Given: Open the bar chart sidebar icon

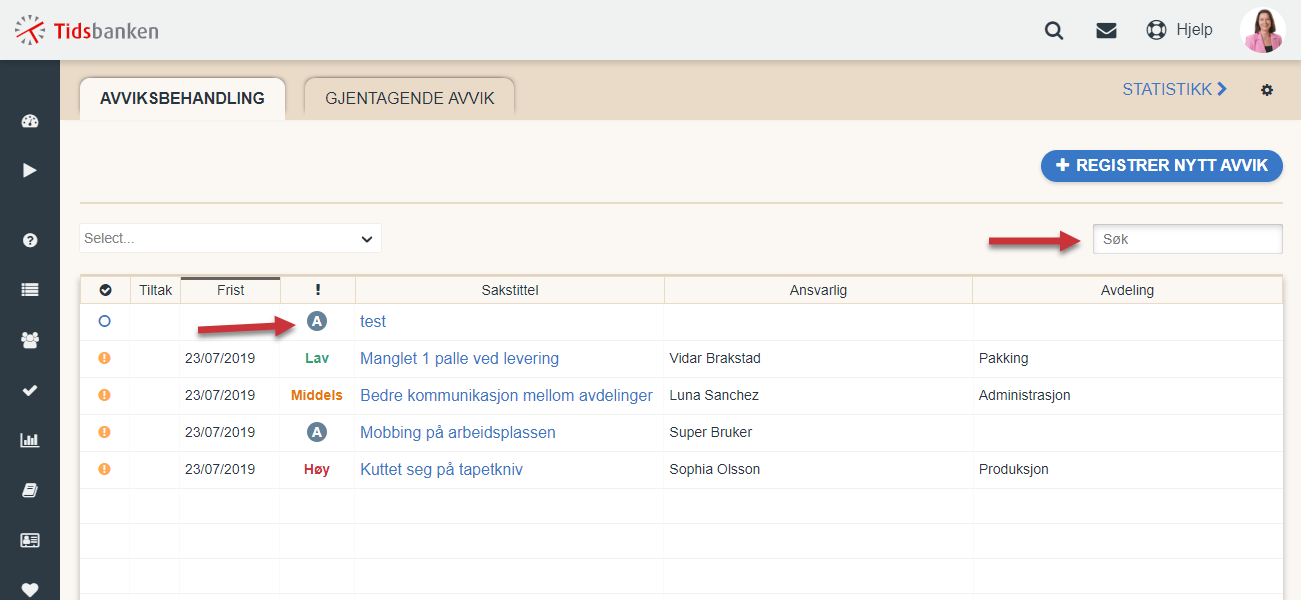Looking at the screenshot, I should tap(29, 440).
